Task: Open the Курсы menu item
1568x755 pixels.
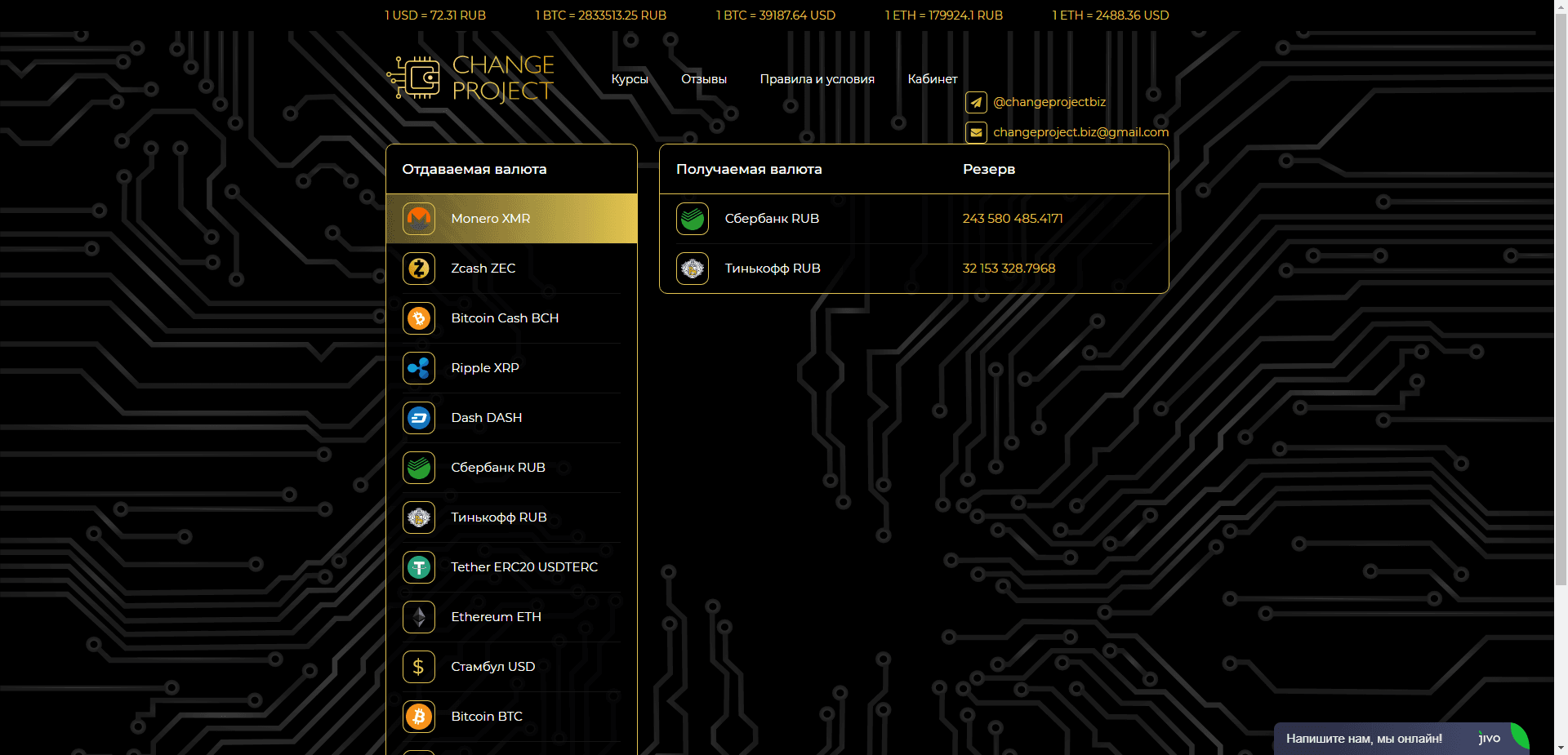Action: point(630,79)
